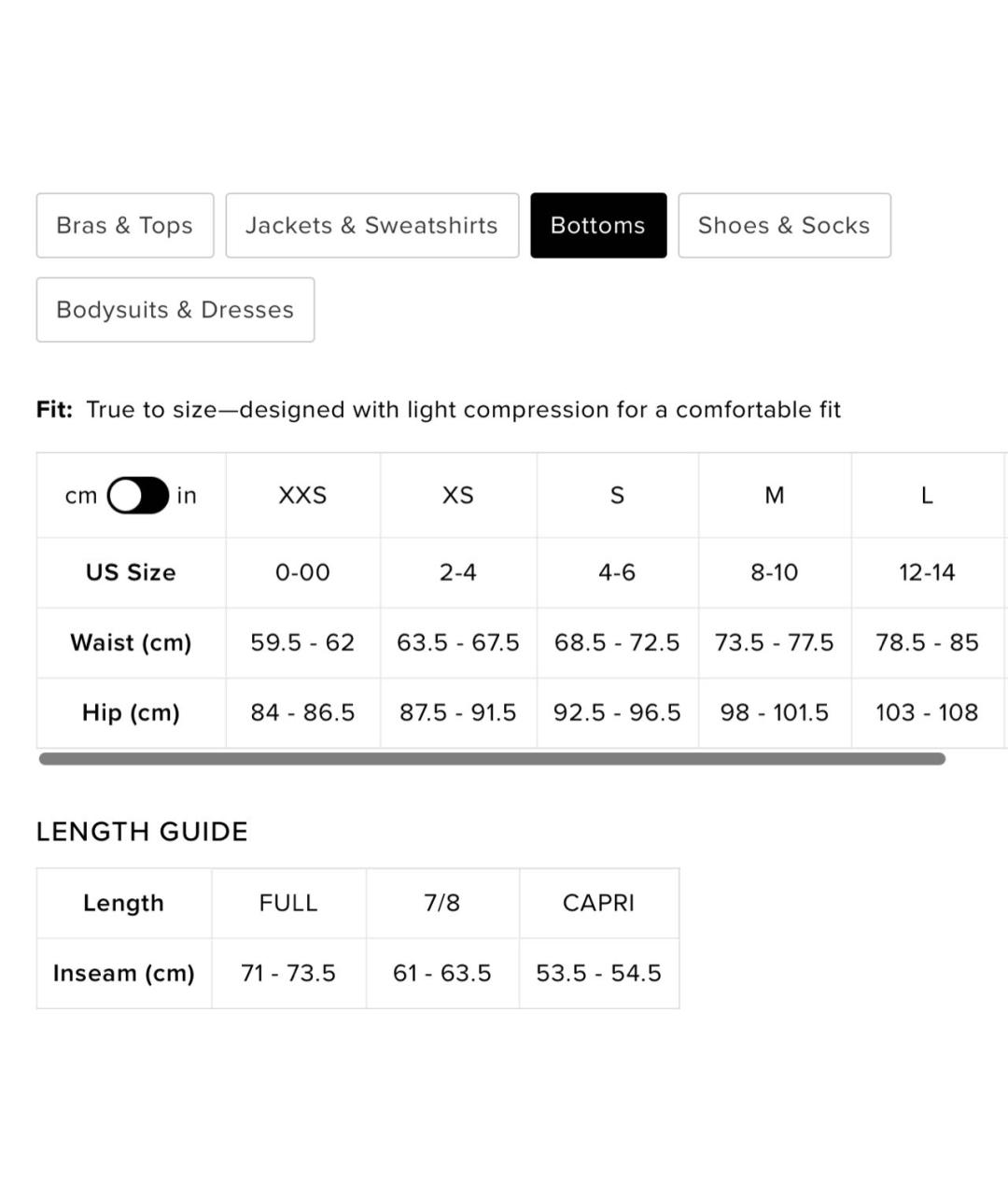Open the Bras & Tops size tab

click(x=125, y=225)
